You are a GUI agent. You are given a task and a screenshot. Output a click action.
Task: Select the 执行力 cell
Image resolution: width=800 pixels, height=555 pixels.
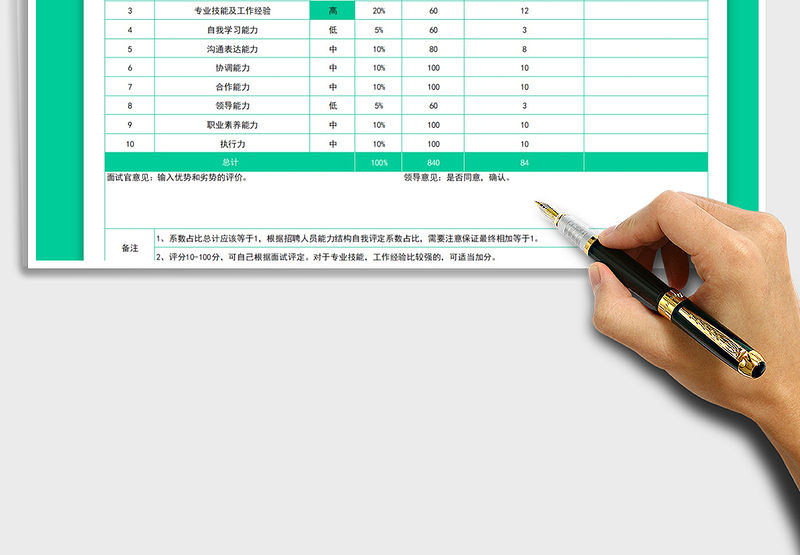click(x=232, y=144)
